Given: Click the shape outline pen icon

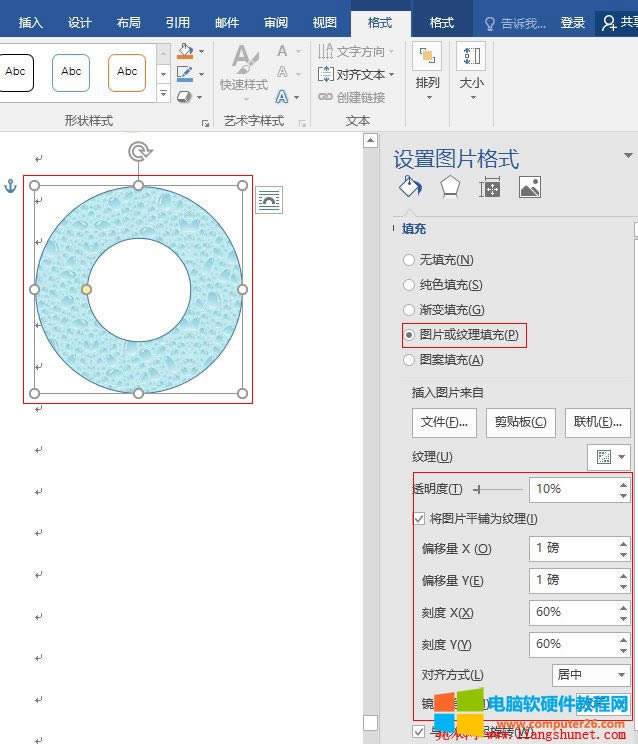Looking at the screenshot, I should 185,74.
